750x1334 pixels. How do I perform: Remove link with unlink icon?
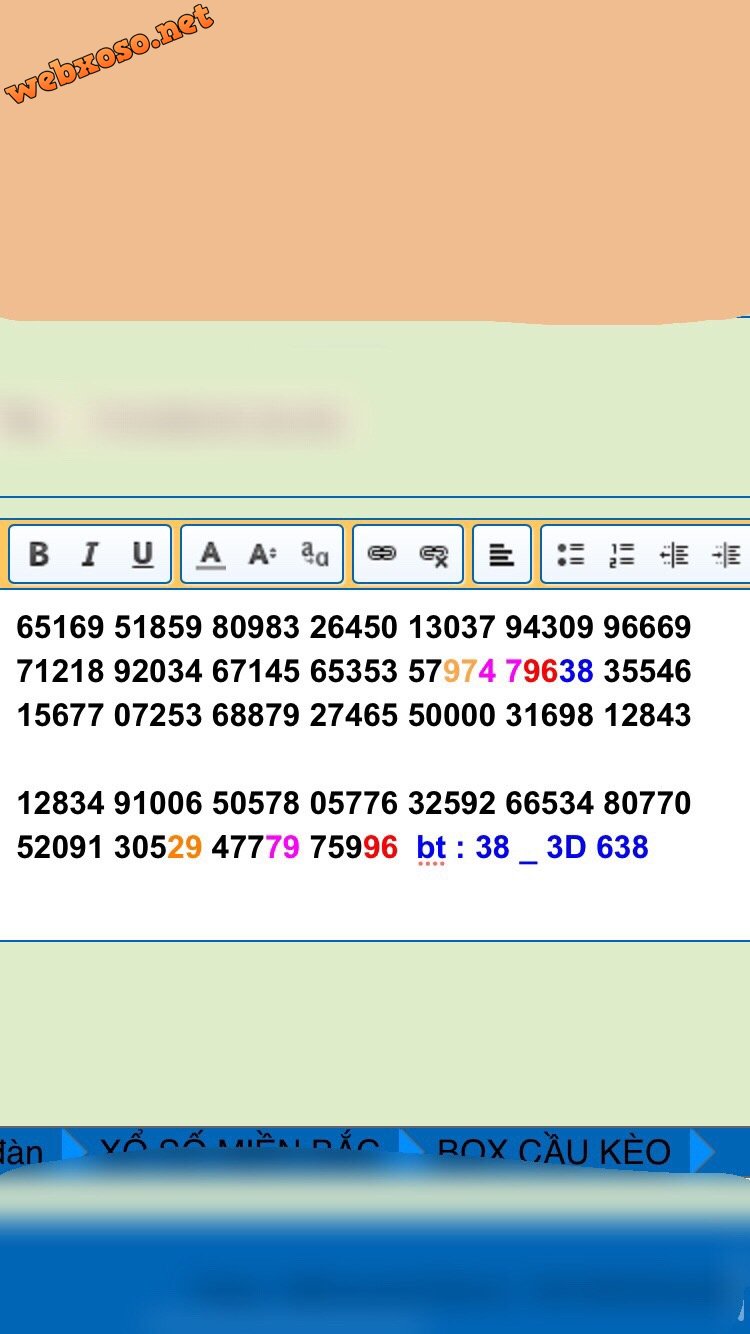[x=434, y=554]
